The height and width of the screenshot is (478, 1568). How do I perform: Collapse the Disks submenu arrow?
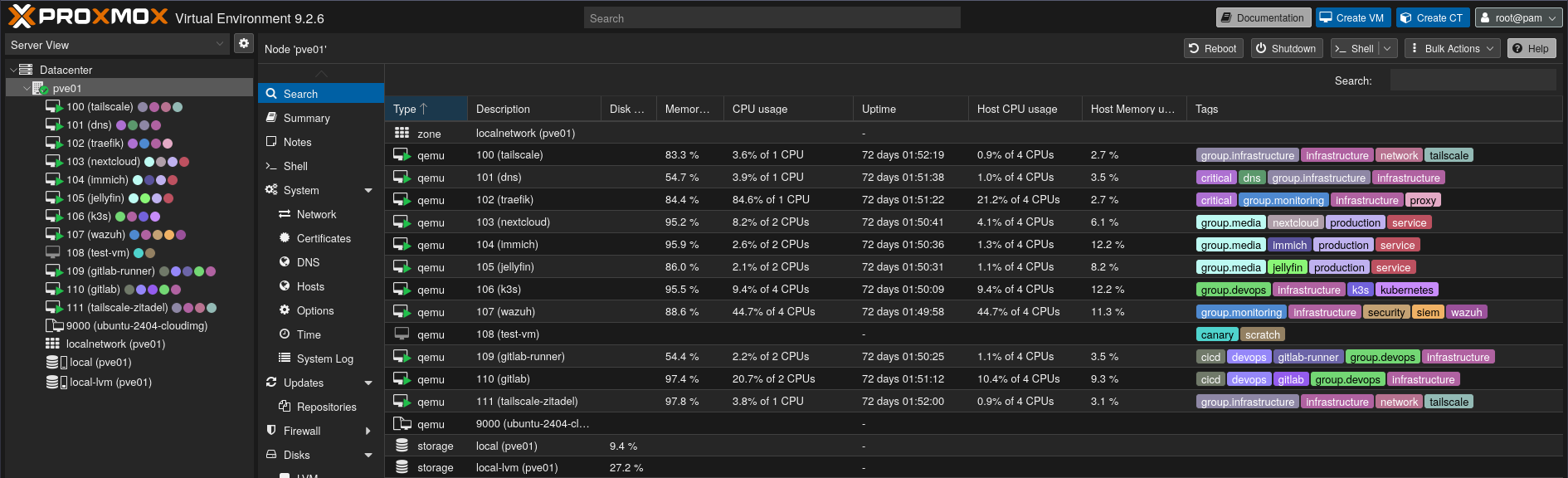click(x=368, y=456)
